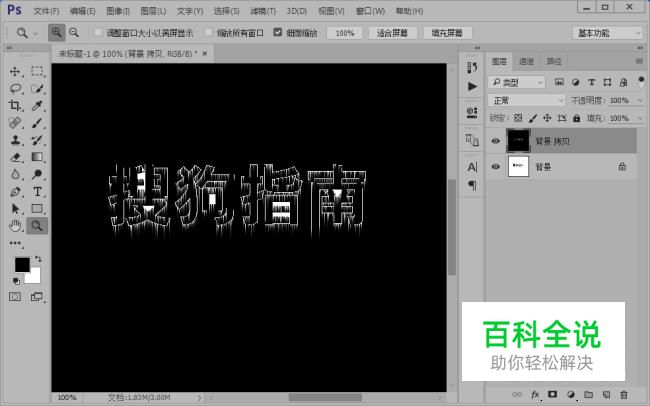Open the 不透明度 100% dropdown
Viewport: 650px width, 406px height.
(640, 100)
